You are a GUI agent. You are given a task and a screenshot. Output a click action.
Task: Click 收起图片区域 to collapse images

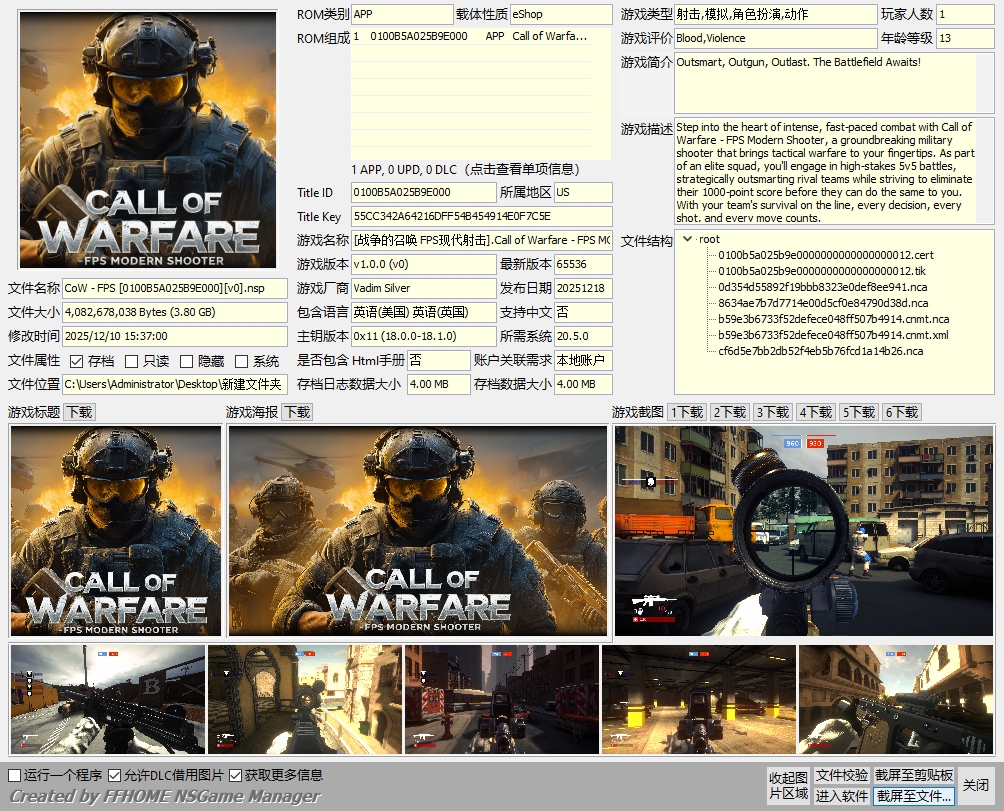[788, 785]
